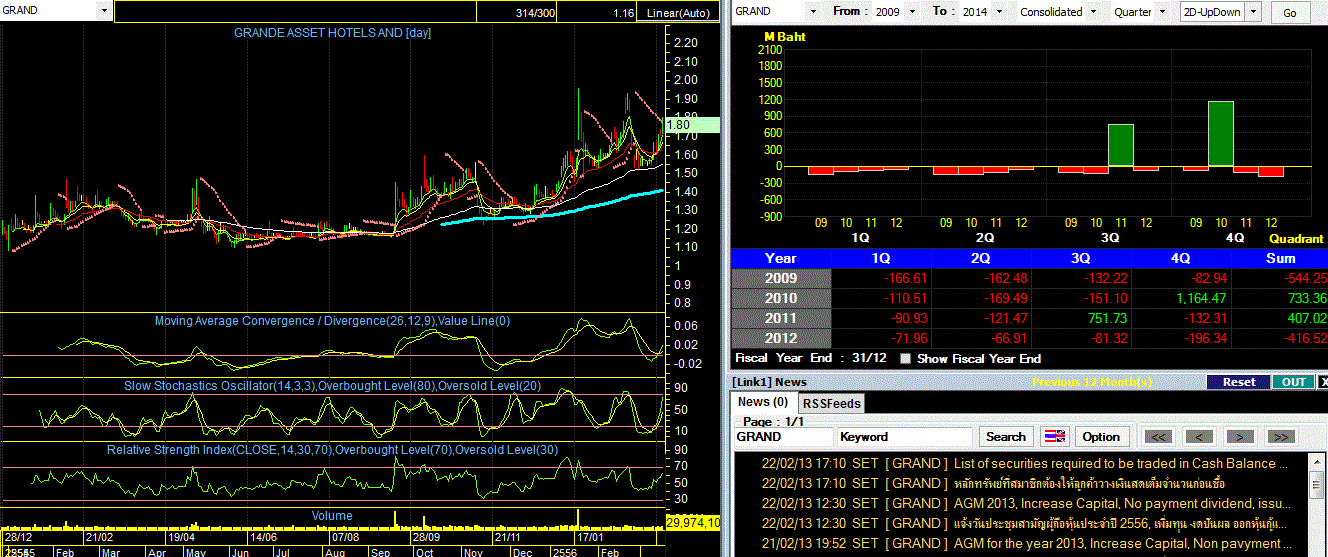Viewport: 1328px width, 557px height.
Task: Select the 2010 year row header
Action: [781, 298]
